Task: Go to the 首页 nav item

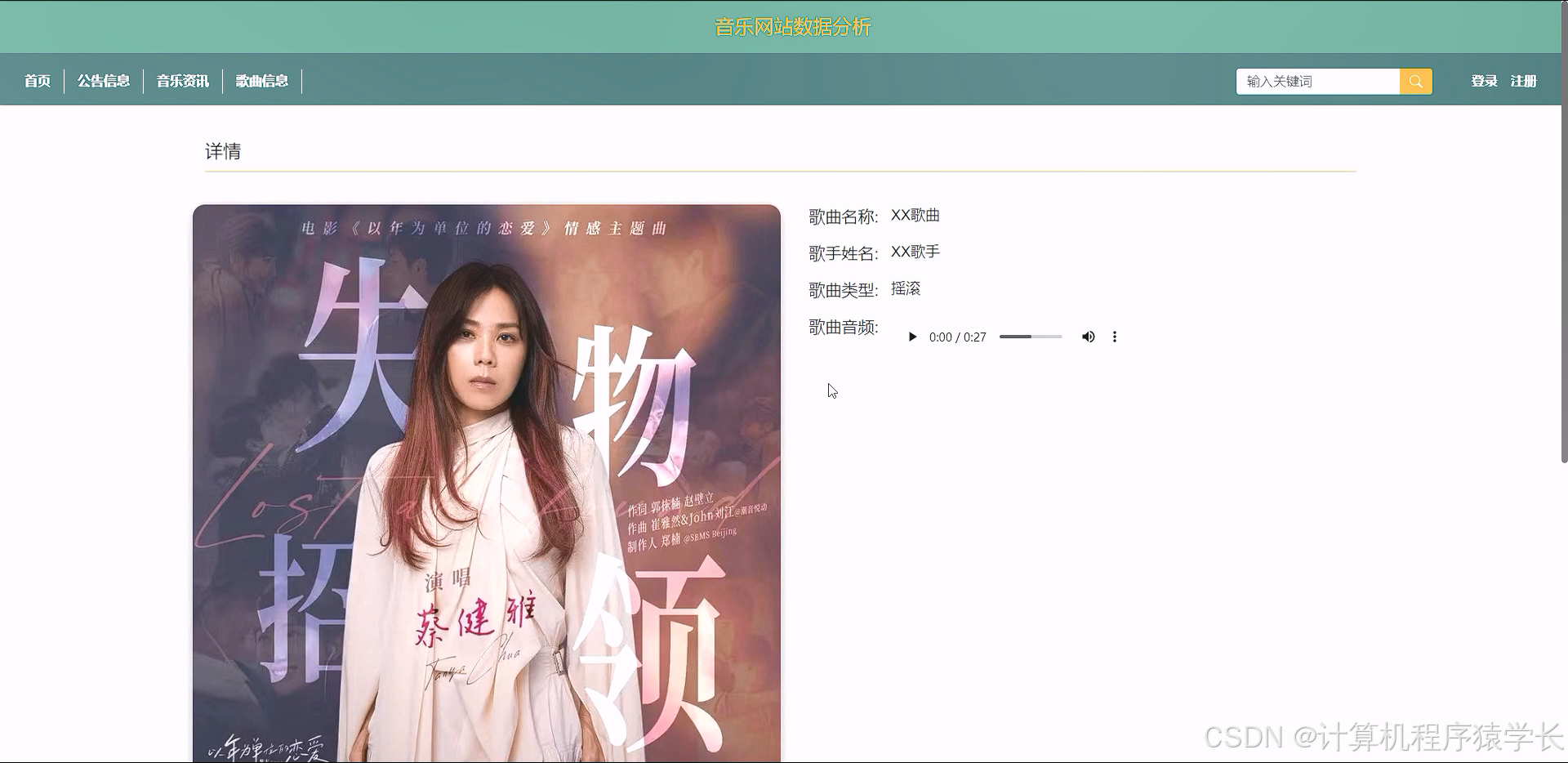Action: click(38, 81)
